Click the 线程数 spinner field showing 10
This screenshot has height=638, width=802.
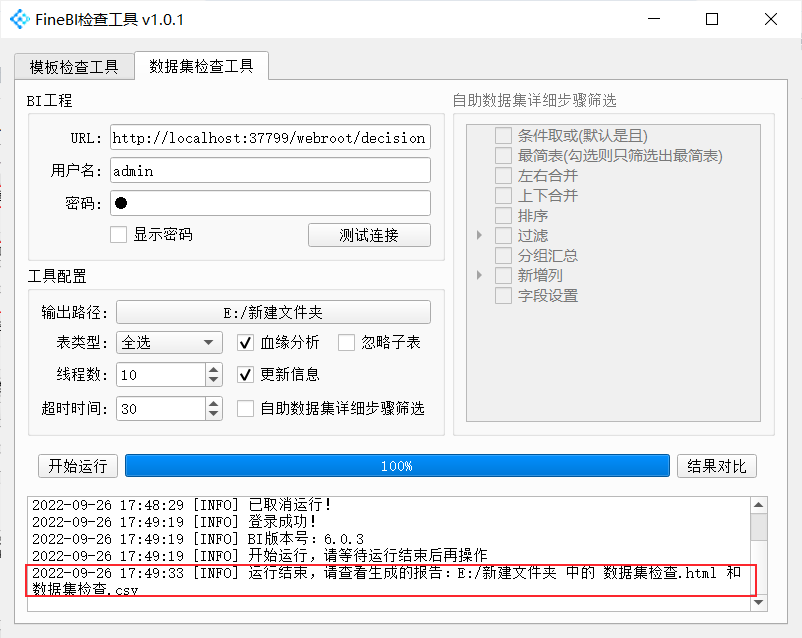point(161,375)
